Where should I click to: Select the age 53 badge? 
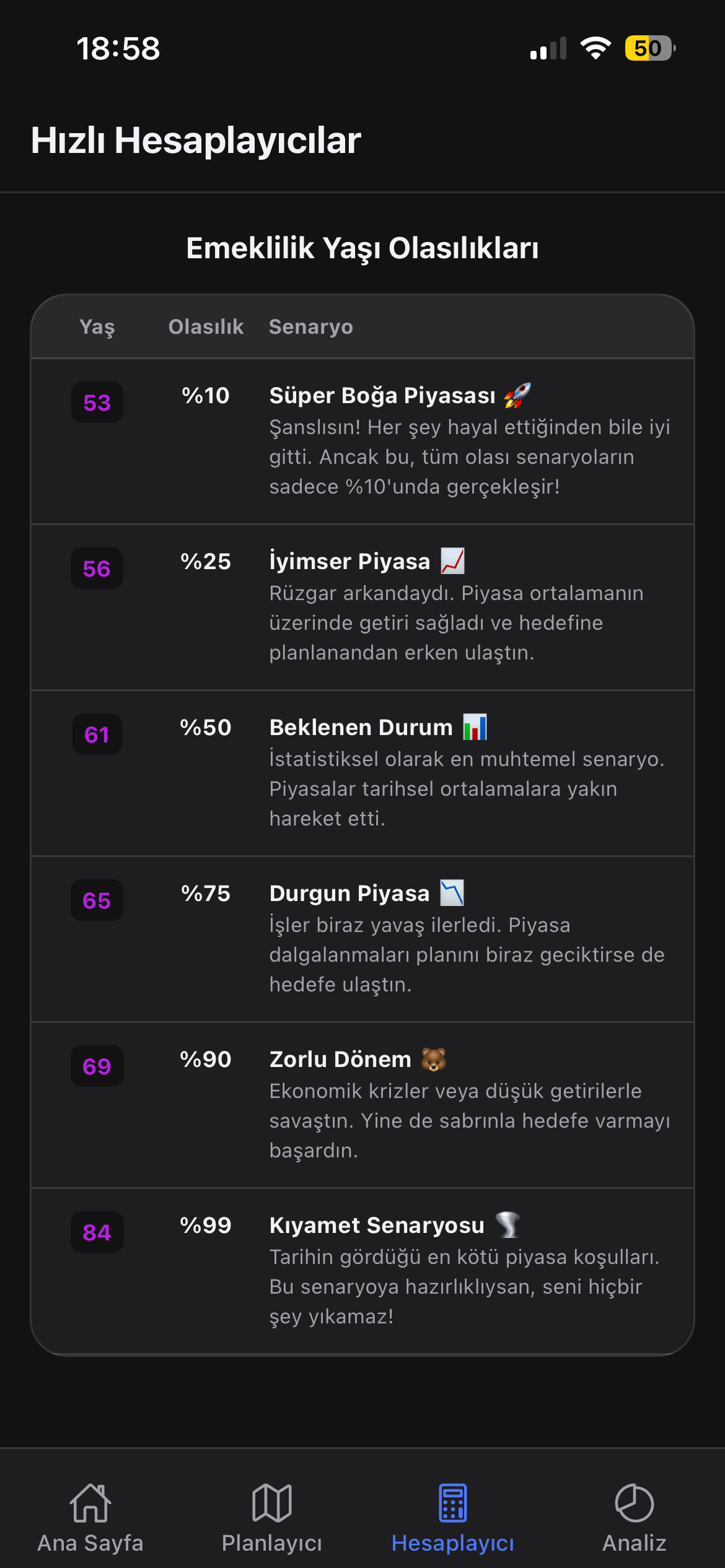pyautogui.click(x=97, y=403)
